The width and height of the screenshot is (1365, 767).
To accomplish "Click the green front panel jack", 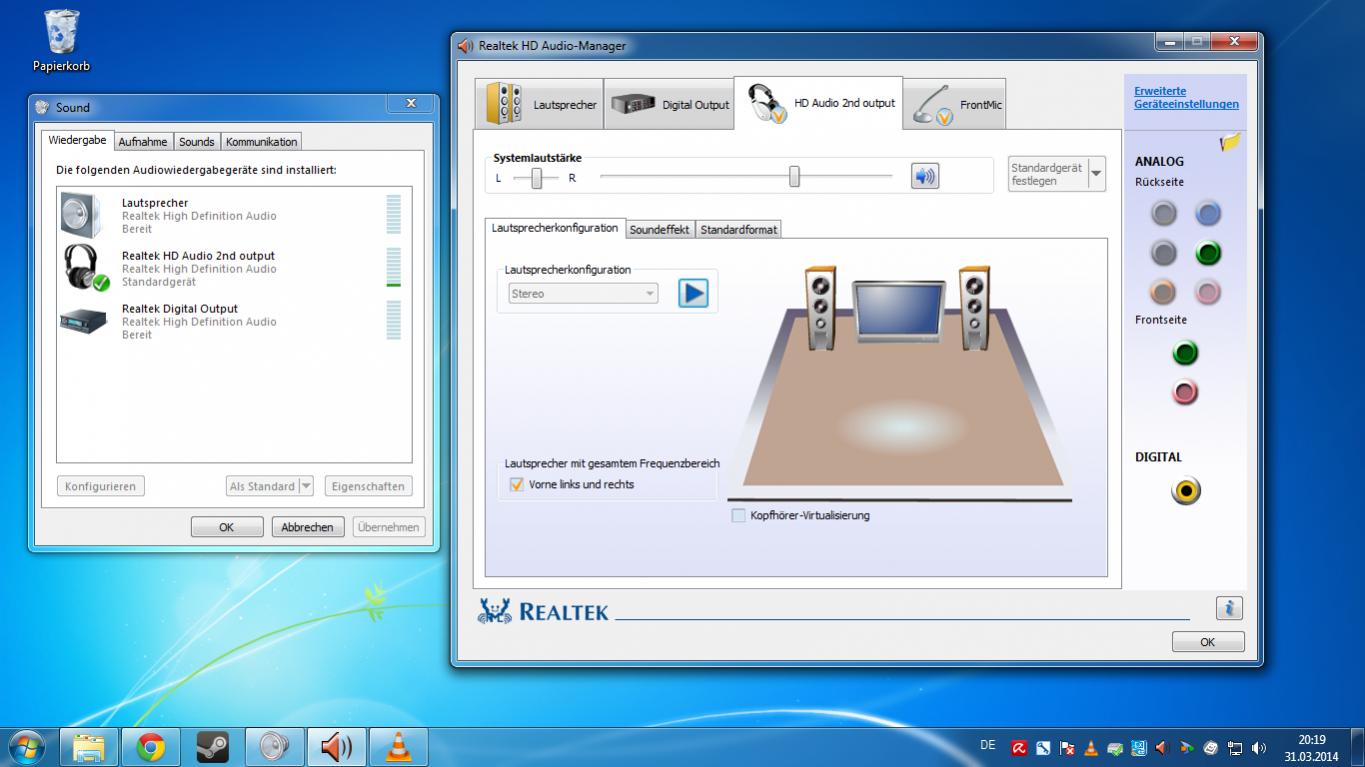I will coord(1185,353).
